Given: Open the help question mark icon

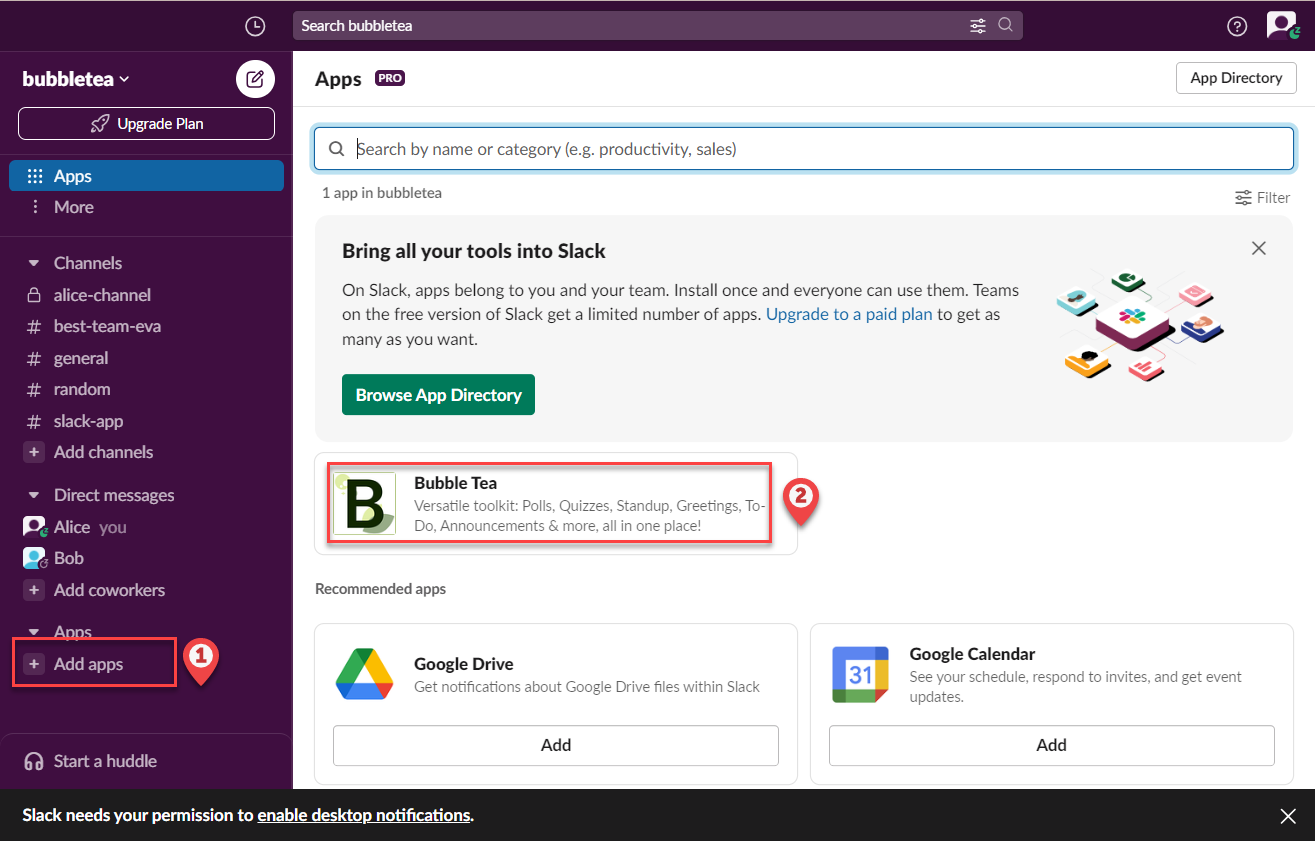Looking at the screenshot, I should (1237, 26).
